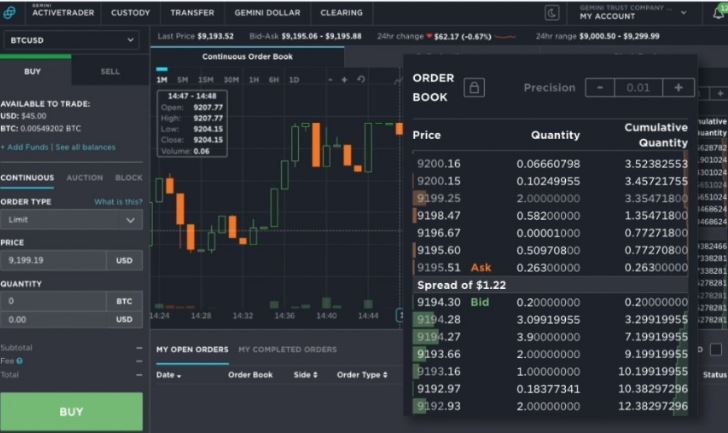Toggle night mode moon icon
The width and height of the screenshot is (728, 433).
[x=552, y=13]
